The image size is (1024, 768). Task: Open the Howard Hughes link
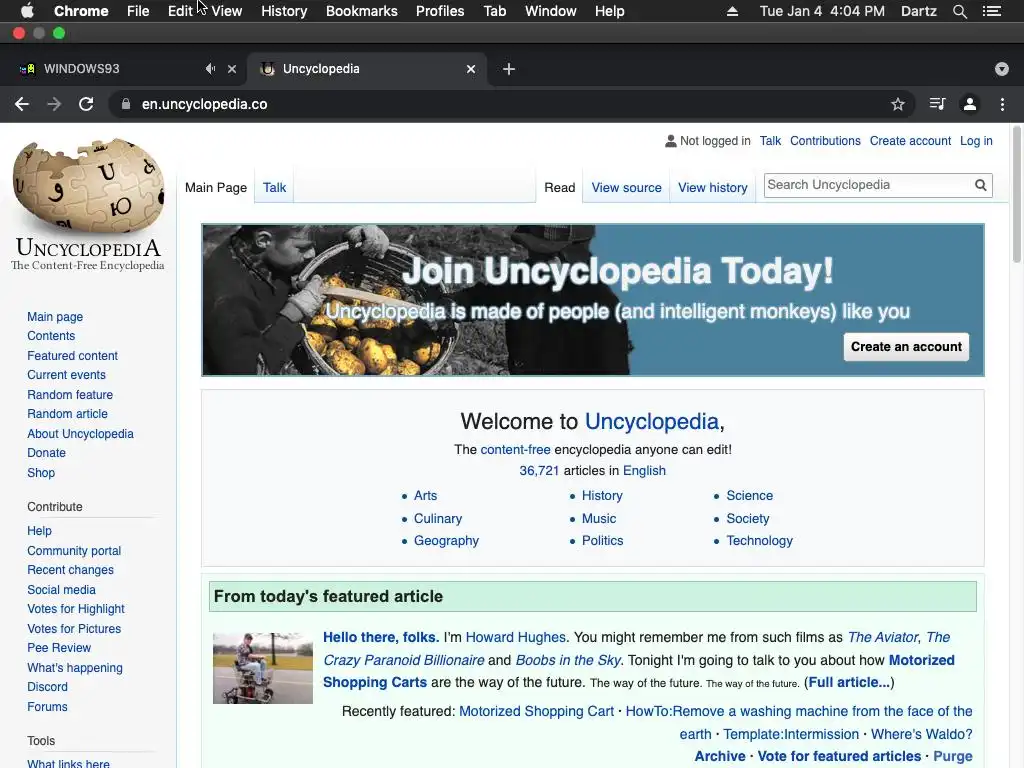[x=515, y=637]
